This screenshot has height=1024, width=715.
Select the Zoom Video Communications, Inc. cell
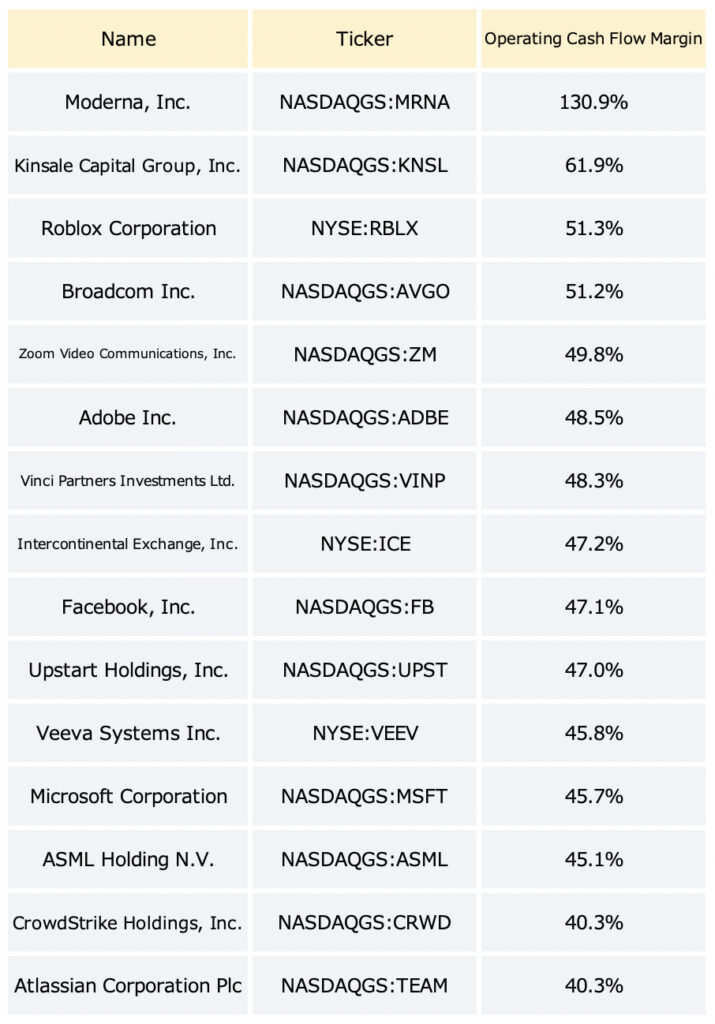128,354
